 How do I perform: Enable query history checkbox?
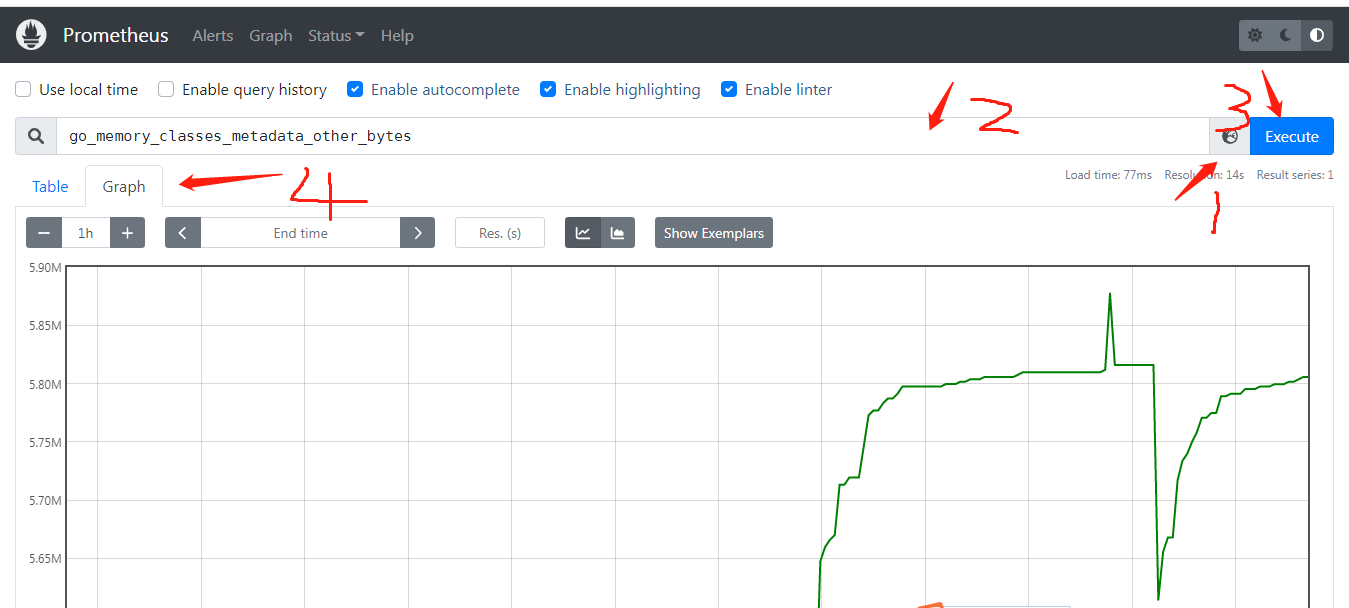coord(166,89)
